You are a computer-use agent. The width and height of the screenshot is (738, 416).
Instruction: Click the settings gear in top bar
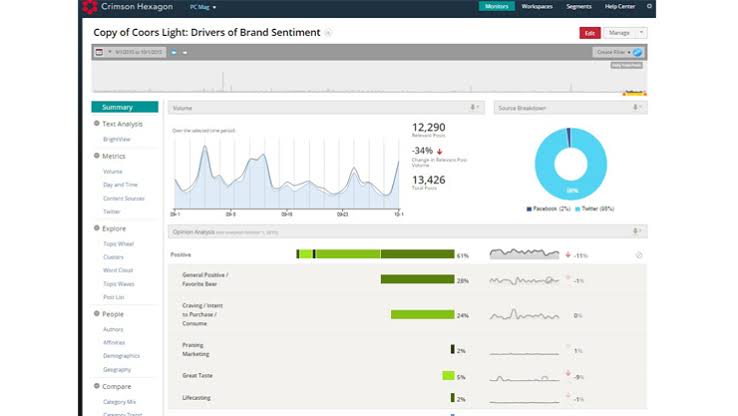coord(649,7)
